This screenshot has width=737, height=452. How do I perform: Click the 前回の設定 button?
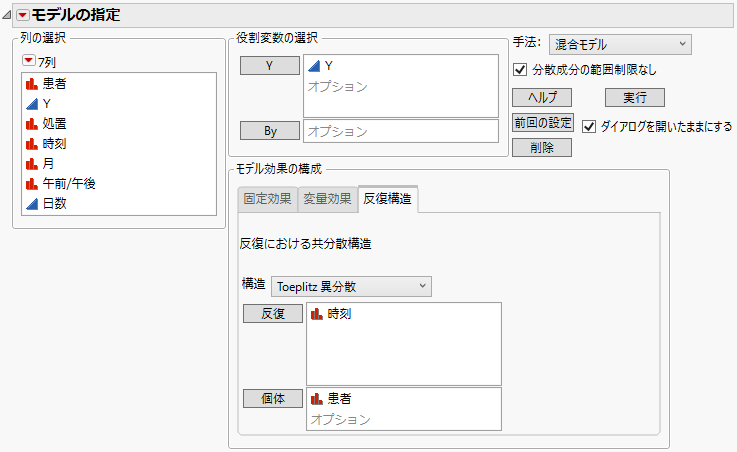pos(542,122)
